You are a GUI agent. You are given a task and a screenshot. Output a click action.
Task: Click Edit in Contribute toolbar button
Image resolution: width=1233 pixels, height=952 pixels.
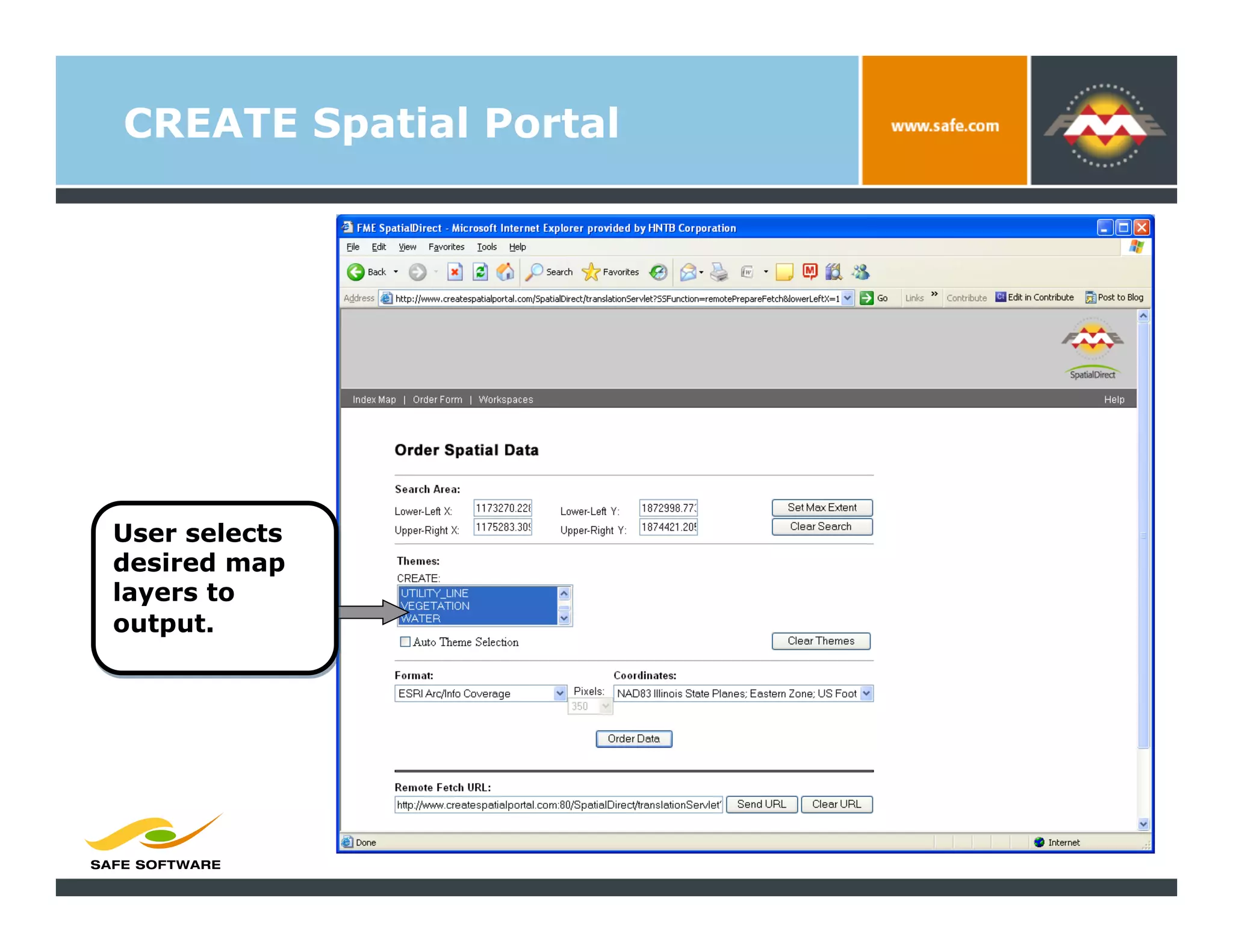coord(1034,297)
